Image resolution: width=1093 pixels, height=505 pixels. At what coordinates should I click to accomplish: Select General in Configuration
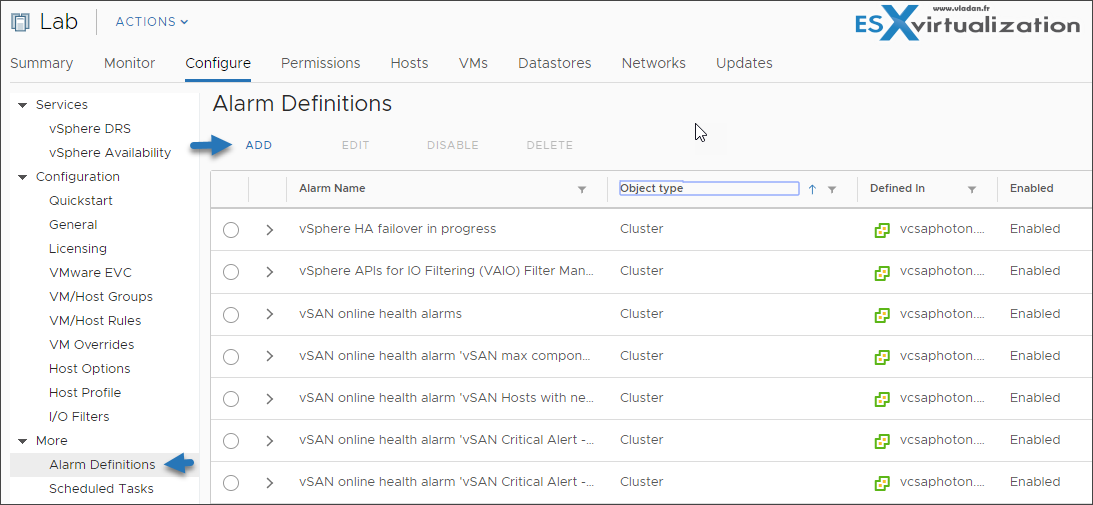coord(73,225)
